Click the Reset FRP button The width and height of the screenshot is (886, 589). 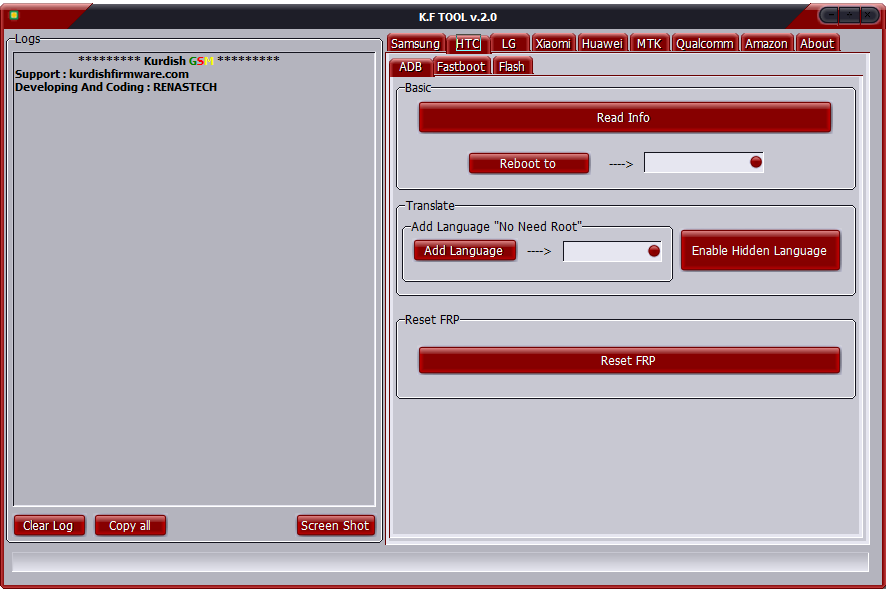click(x=629, y=361)
